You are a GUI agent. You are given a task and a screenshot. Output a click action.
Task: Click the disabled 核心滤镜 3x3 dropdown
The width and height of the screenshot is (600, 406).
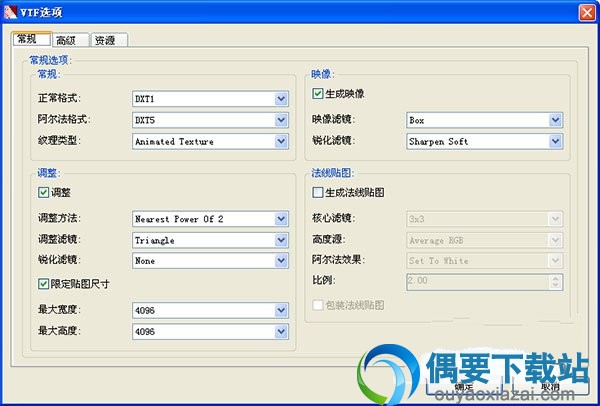click(x=484, y=219)
